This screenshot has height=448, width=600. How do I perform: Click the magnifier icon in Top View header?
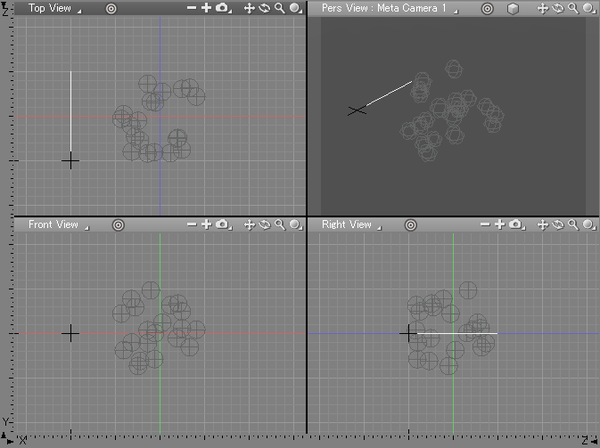point(279,8)
